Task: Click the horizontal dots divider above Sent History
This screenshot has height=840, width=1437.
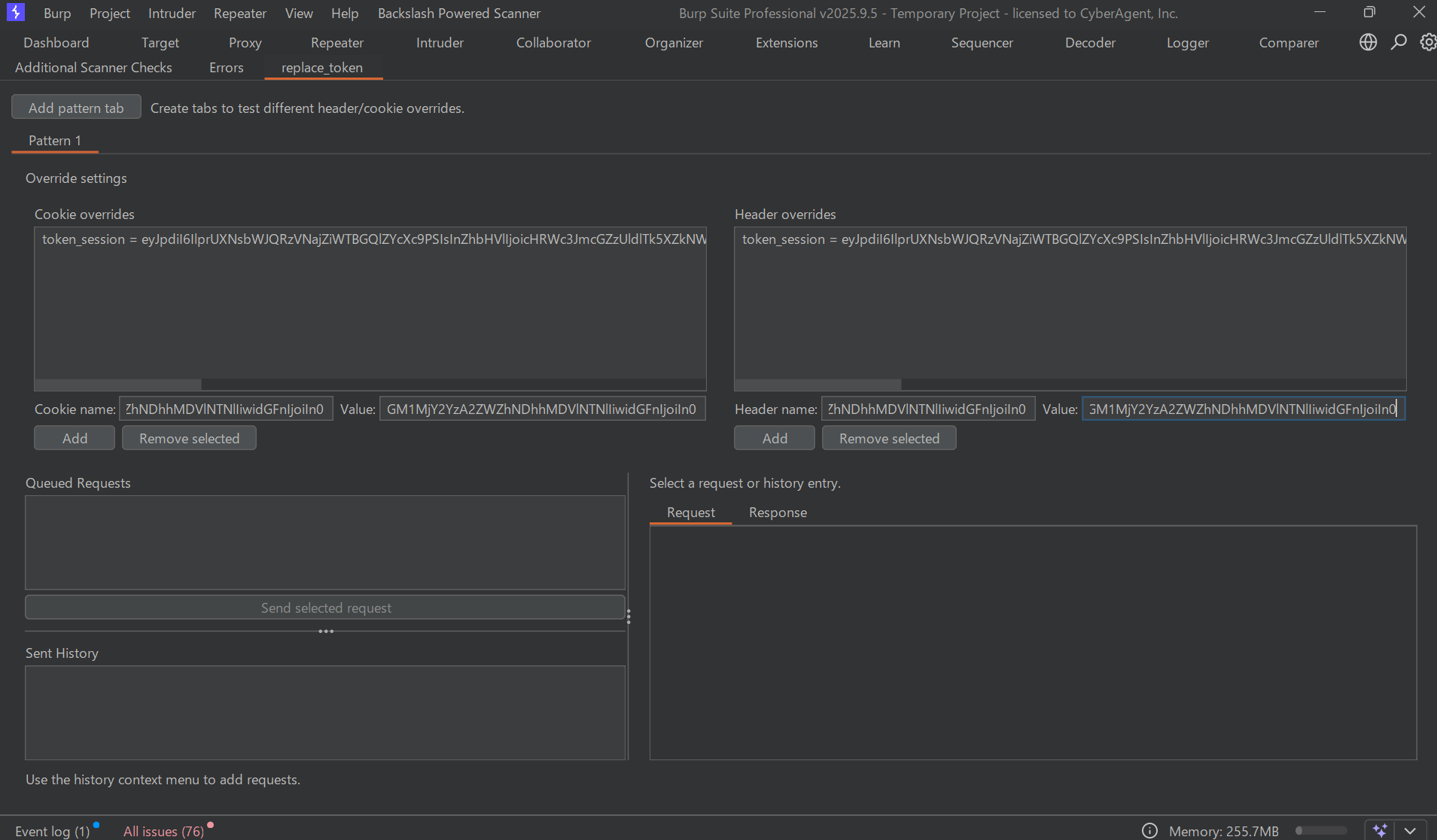Action: 325,632
